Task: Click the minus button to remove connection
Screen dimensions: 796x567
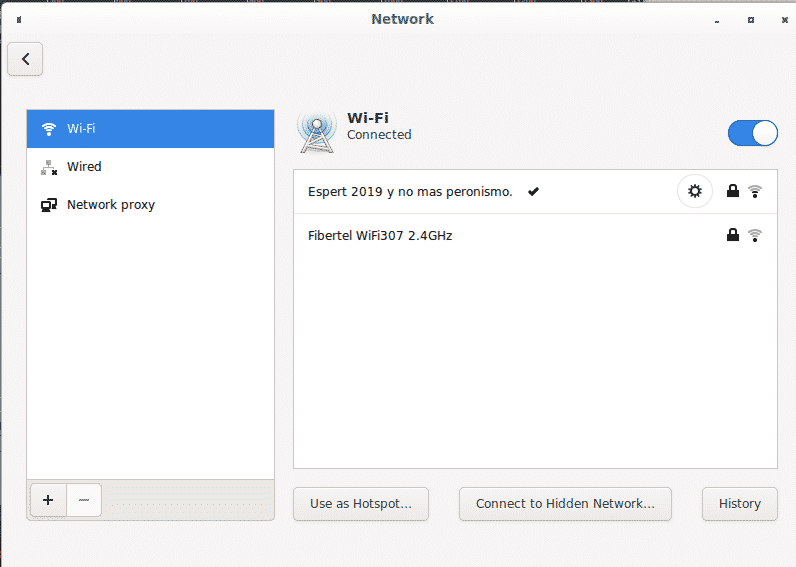Action: coord(84,500)
